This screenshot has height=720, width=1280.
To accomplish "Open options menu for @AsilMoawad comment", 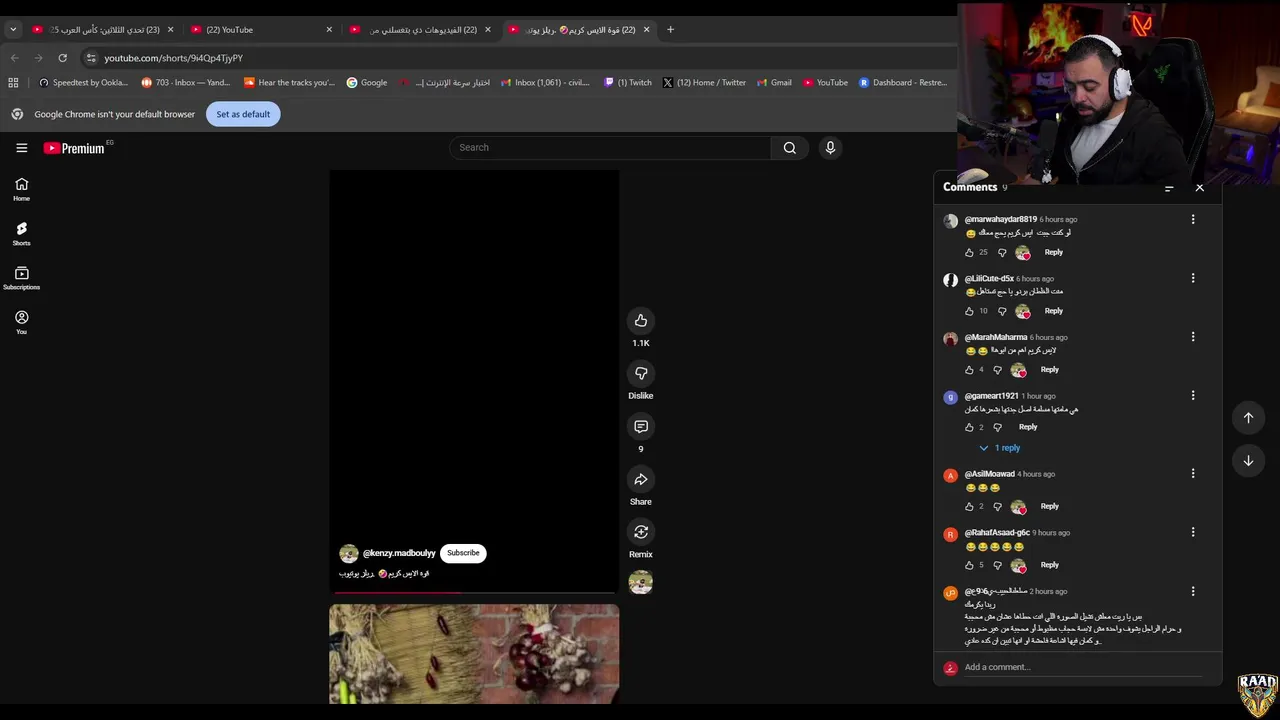I will (1193, 474).
